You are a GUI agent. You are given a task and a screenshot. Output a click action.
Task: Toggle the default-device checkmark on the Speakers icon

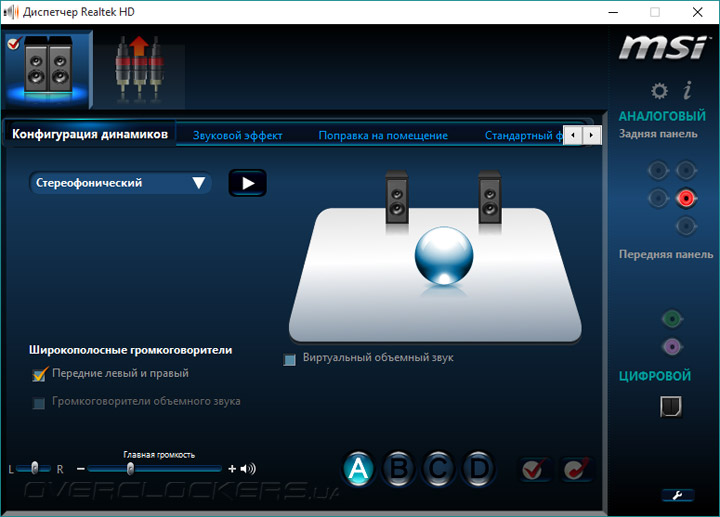click(x=14, y=44)
